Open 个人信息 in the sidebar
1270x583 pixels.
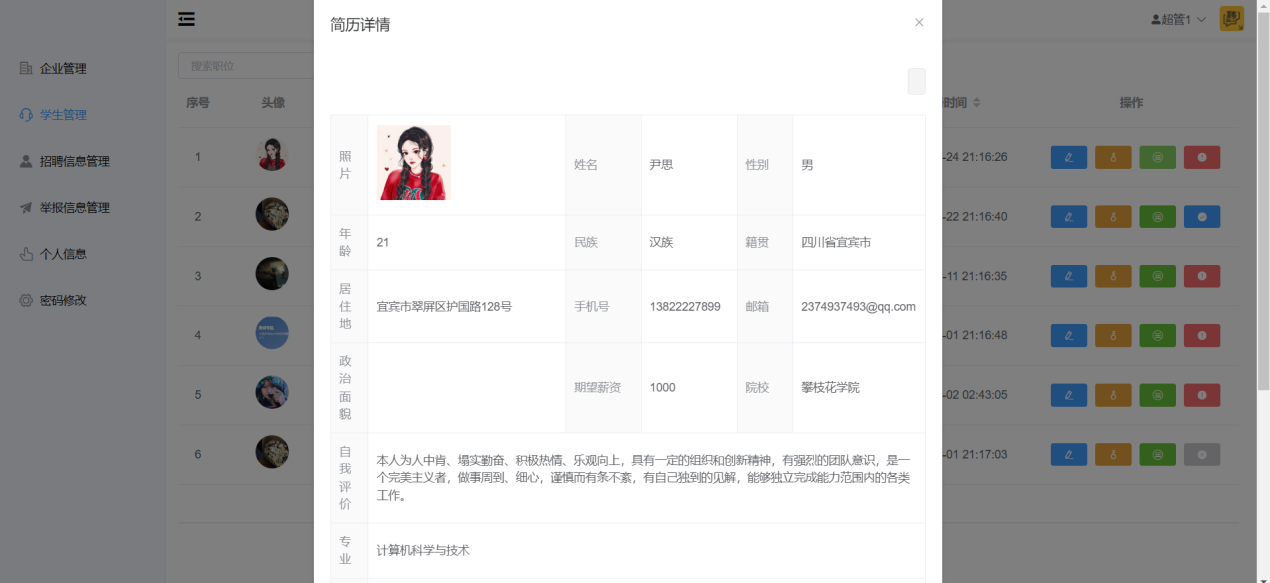(63, 254)
